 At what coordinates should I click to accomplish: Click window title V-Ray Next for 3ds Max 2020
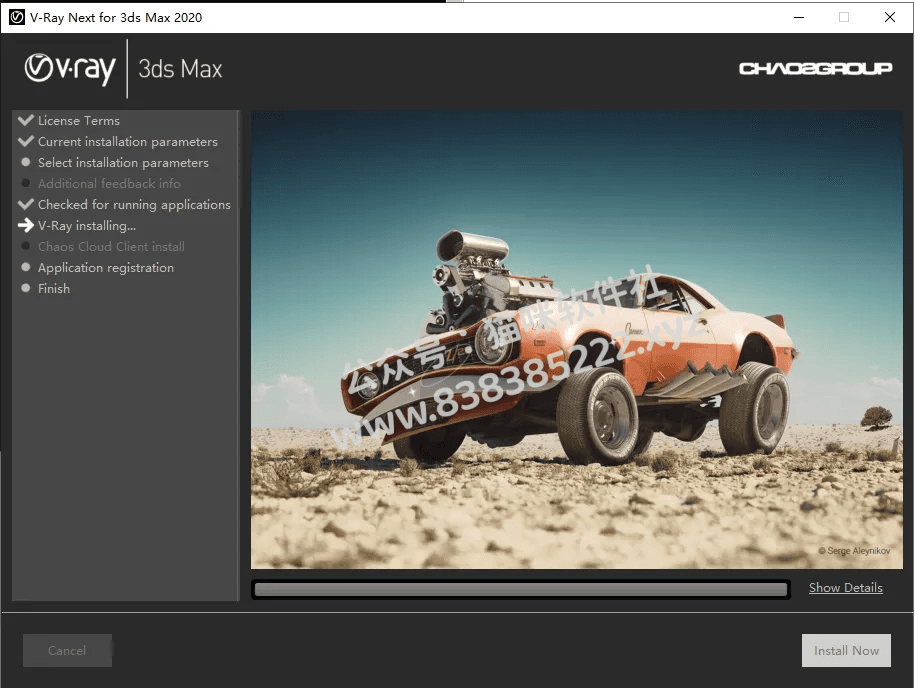[116, 18]
